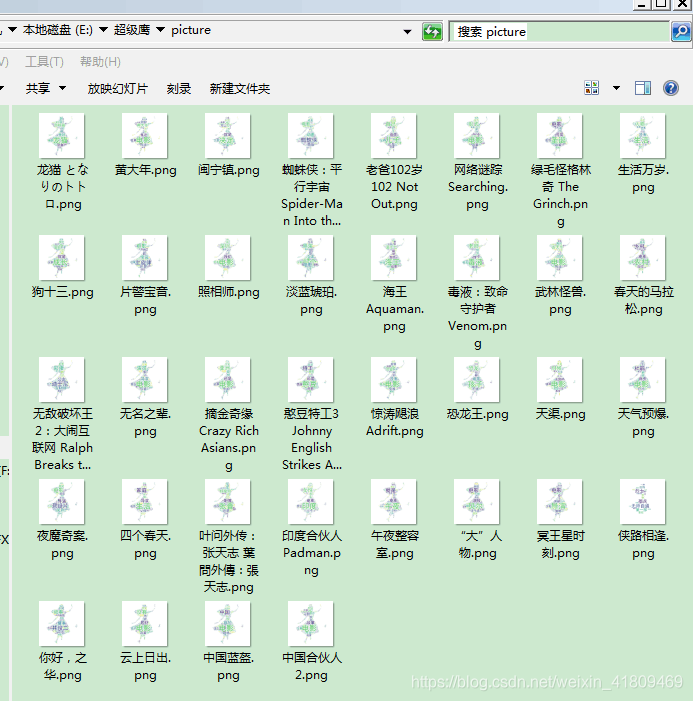The height and width of the screenshot is (701, 693).
Task: Select 蜘蛛侠:平行宇宙 Spider-Man file
Action: 311,171
